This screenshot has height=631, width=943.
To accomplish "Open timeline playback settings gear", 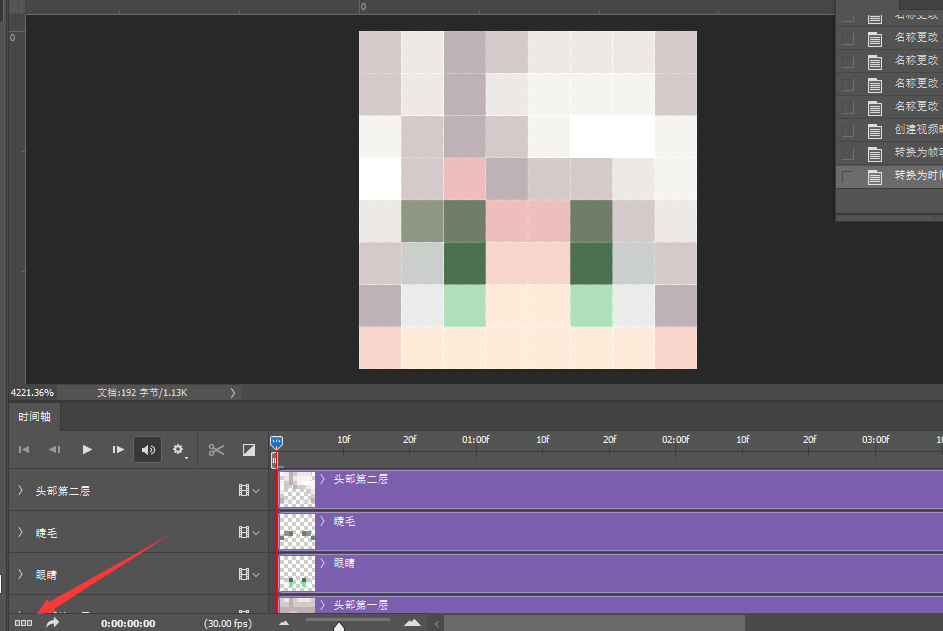I will coord(179,450).
